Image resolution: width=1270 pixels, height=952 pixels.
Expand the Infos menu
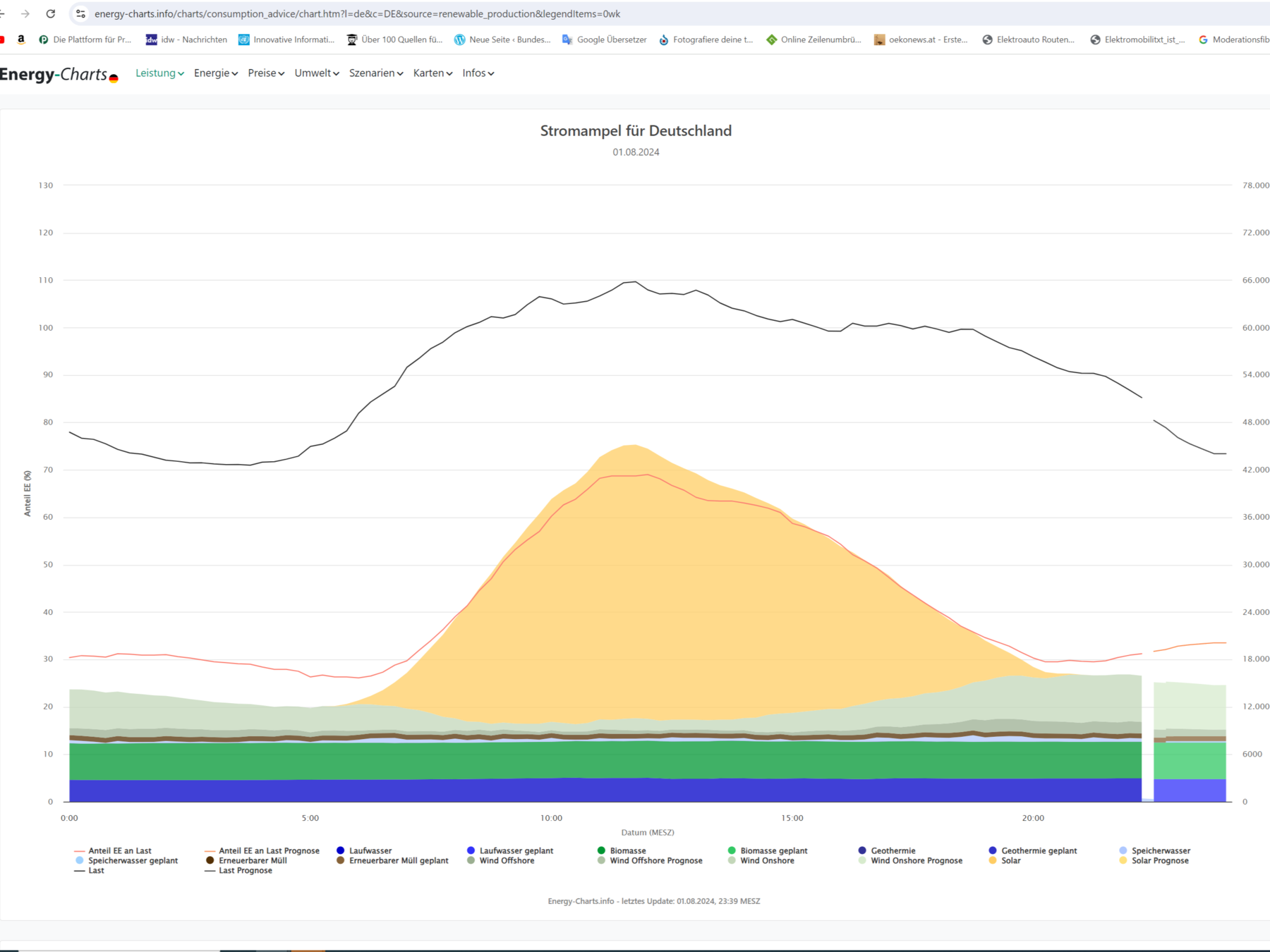pyautogui.click(x=478, y=73)
